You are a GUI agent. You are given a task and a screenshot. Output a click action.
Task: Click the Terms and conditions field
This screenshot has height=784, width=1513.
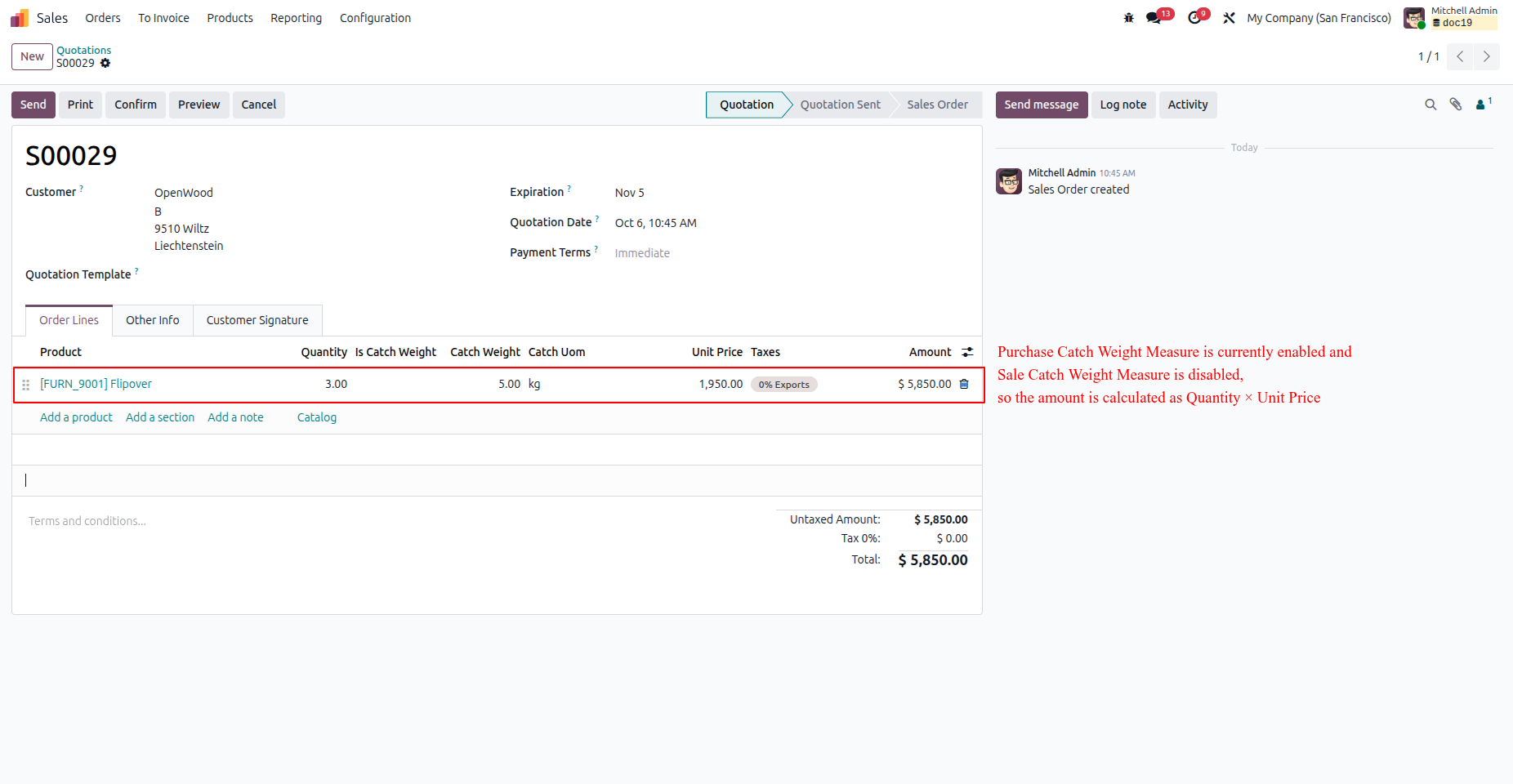coord(87,521)
